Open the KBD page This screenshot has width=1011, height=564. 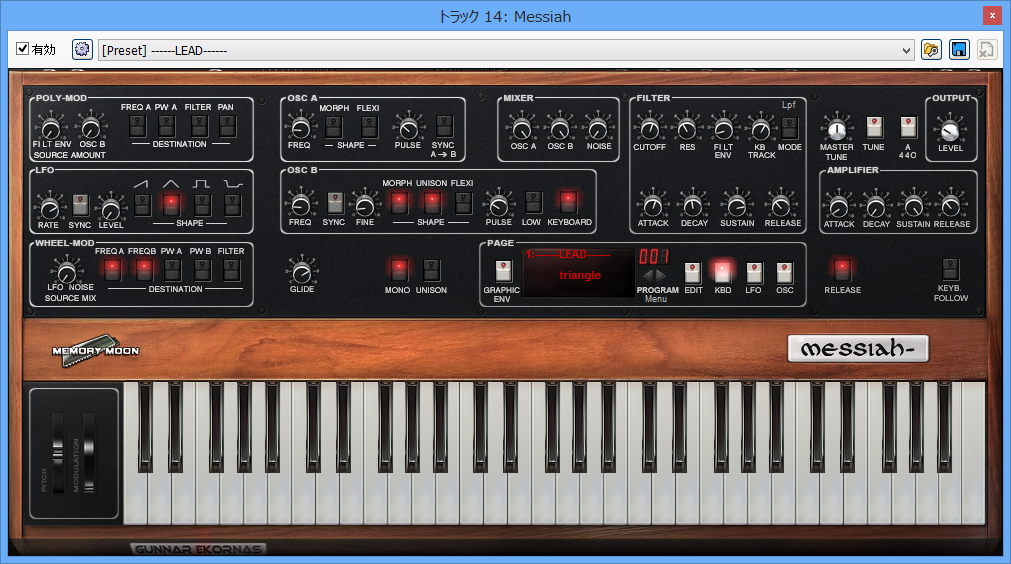tap(722, 272)
